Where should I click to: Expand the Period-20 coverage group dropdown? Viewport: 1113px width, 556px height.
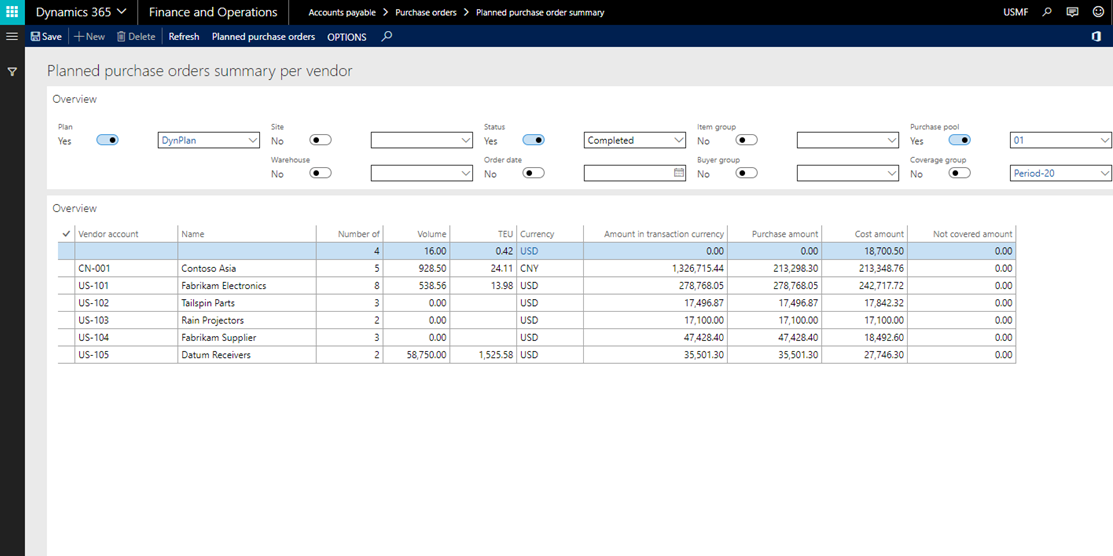click(x=1104, y=174)
